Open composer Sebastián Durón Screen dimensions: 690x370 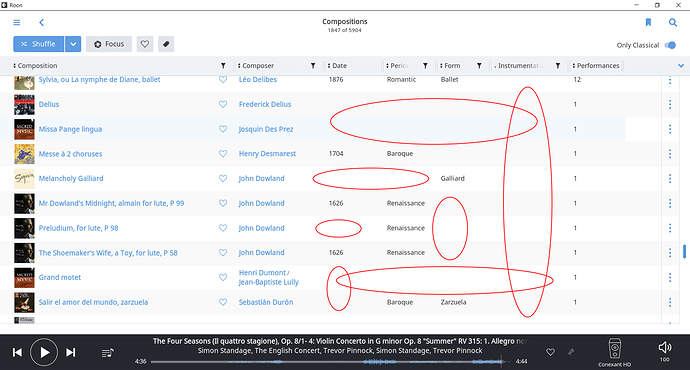click(x=266, y=302)
